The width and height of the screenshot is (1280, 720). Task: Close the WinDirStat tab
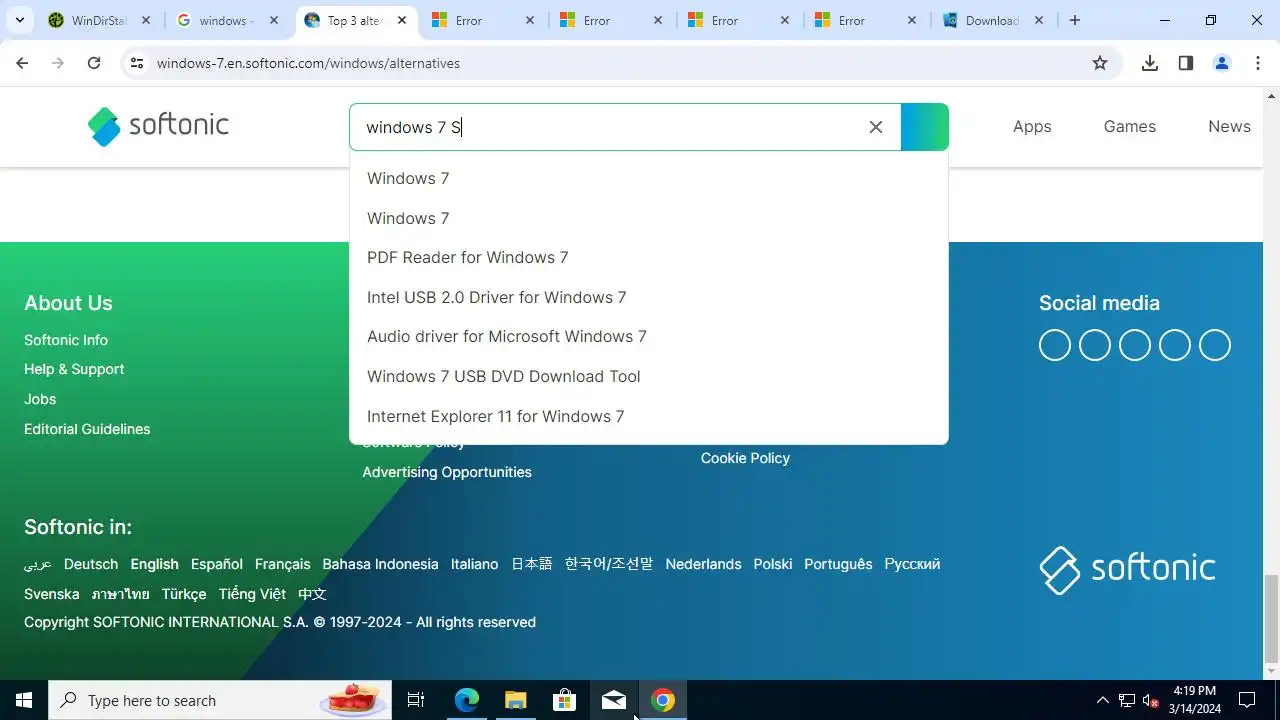146,20
